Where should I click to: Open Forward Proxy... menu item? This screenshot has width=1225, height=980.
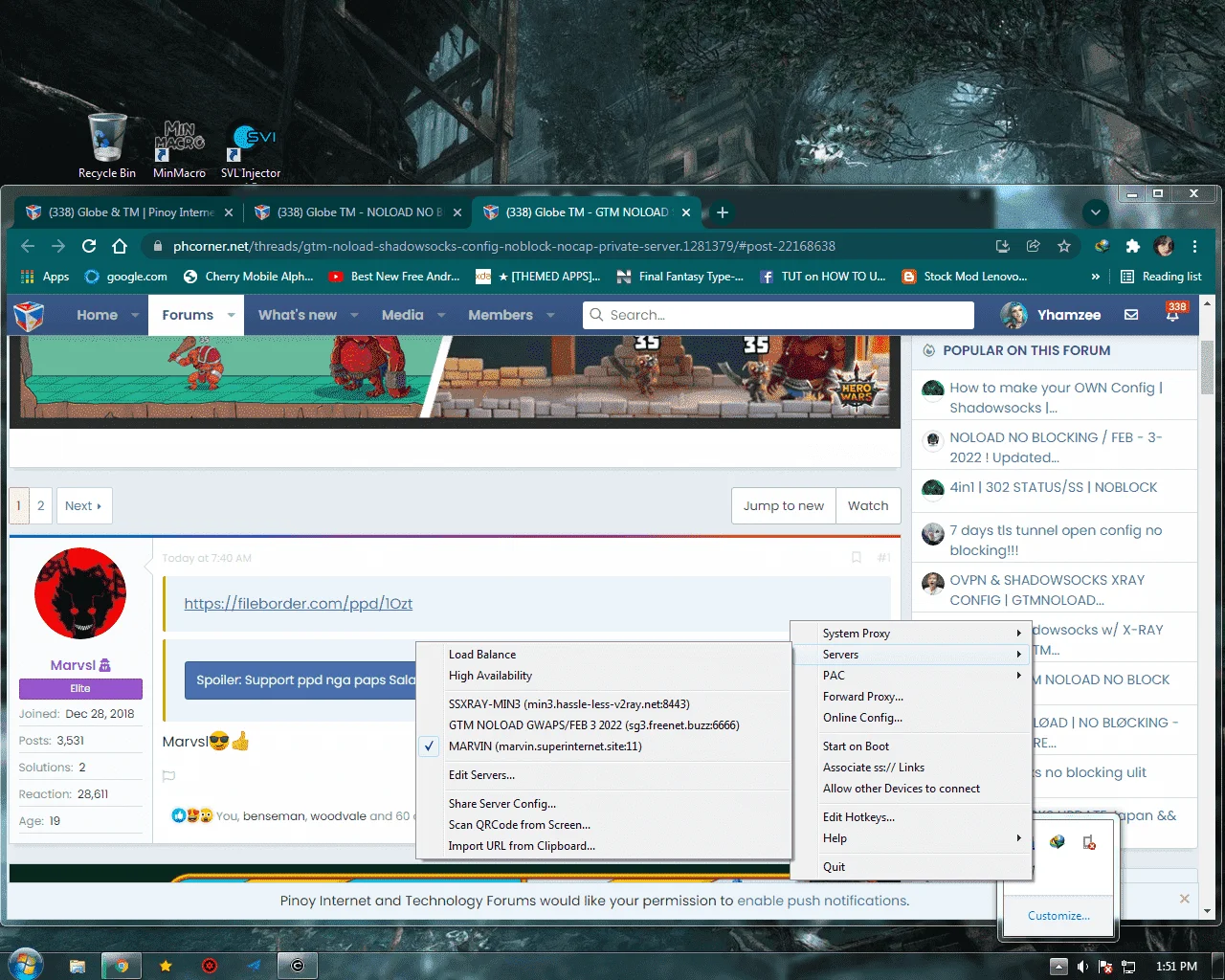pyautogui.click(x=911, y=697)
